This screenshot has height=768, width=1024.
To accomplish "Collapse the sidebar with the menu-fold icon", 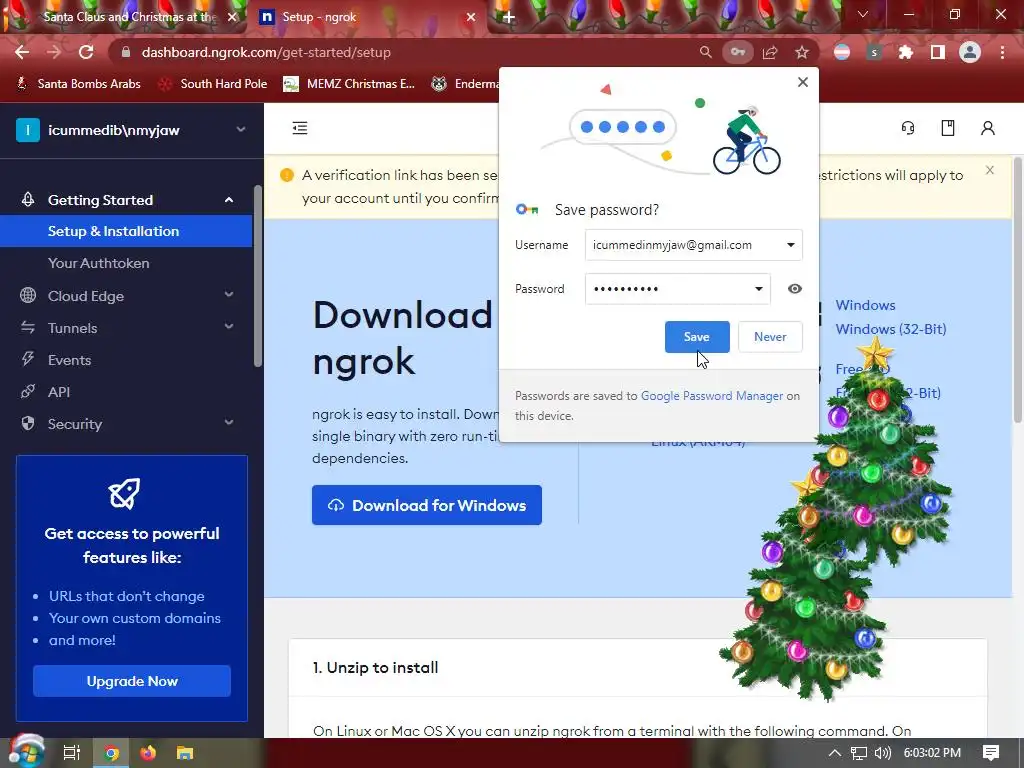I will (x=300, y=128).
